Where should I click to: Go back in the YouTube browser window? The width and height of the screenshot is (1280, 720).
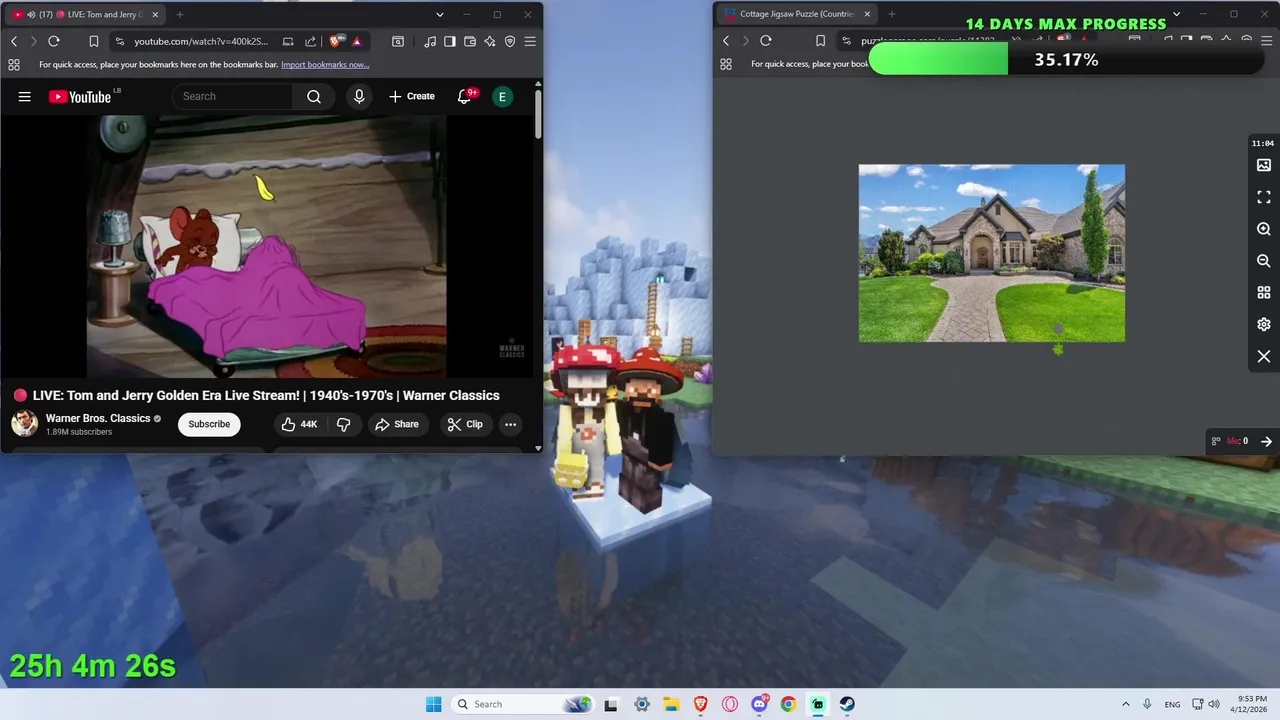click(x=14, y=41)
